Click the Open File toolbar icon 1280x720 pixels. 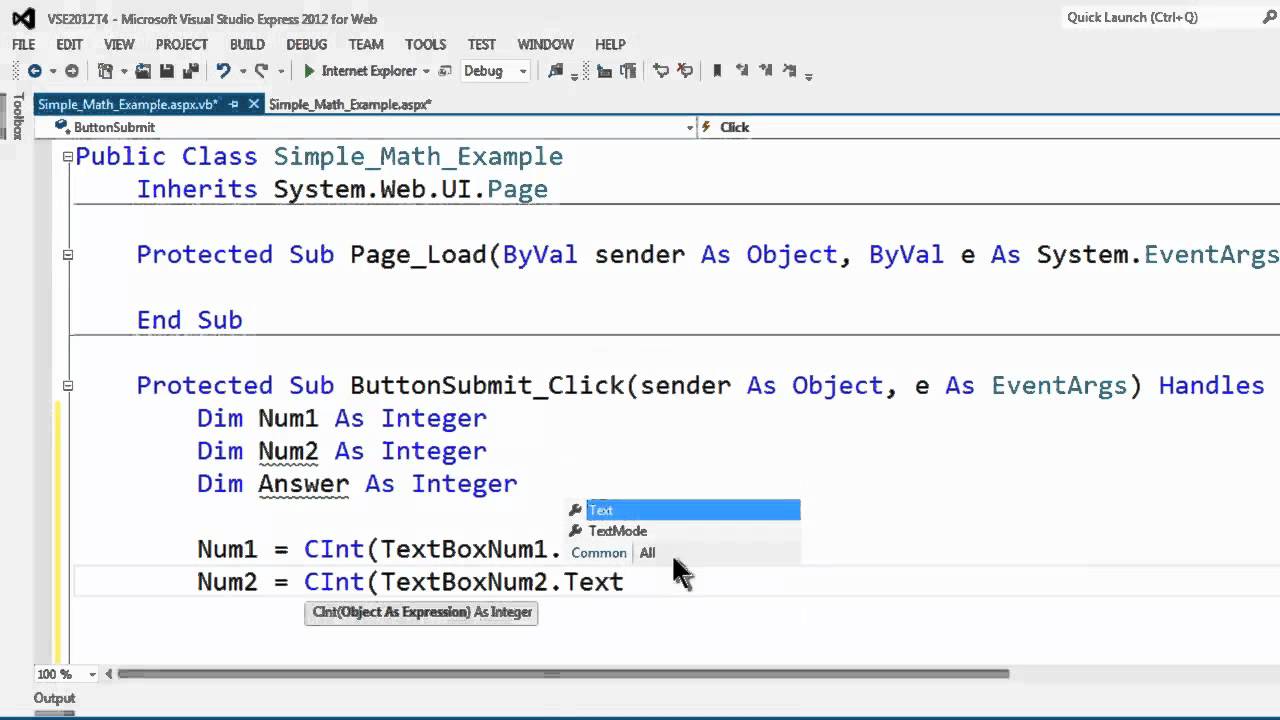click(143, 71)
